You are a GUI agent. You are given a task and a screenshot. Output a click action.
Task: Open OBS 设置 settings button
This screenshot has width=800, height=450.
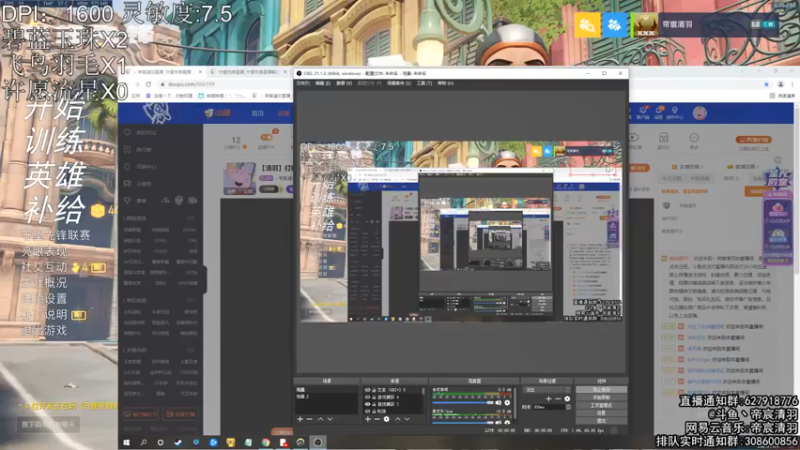[602, 413]
